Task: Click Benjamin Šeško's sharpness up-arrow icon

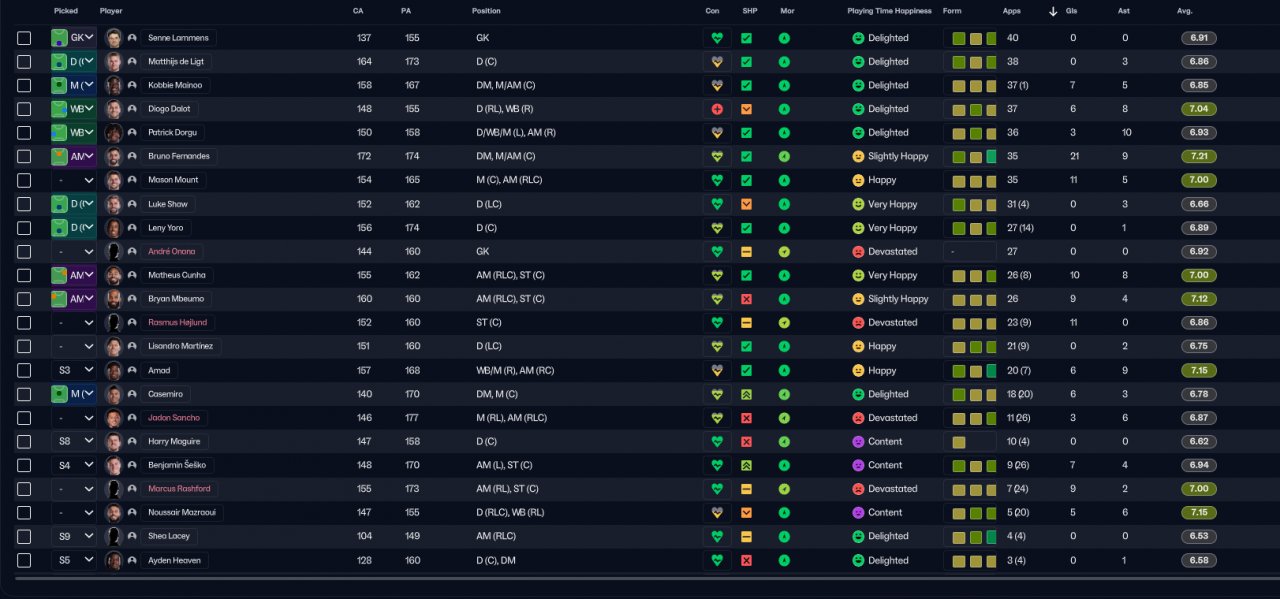Action: pyautogui.click(x=746, y=465)
